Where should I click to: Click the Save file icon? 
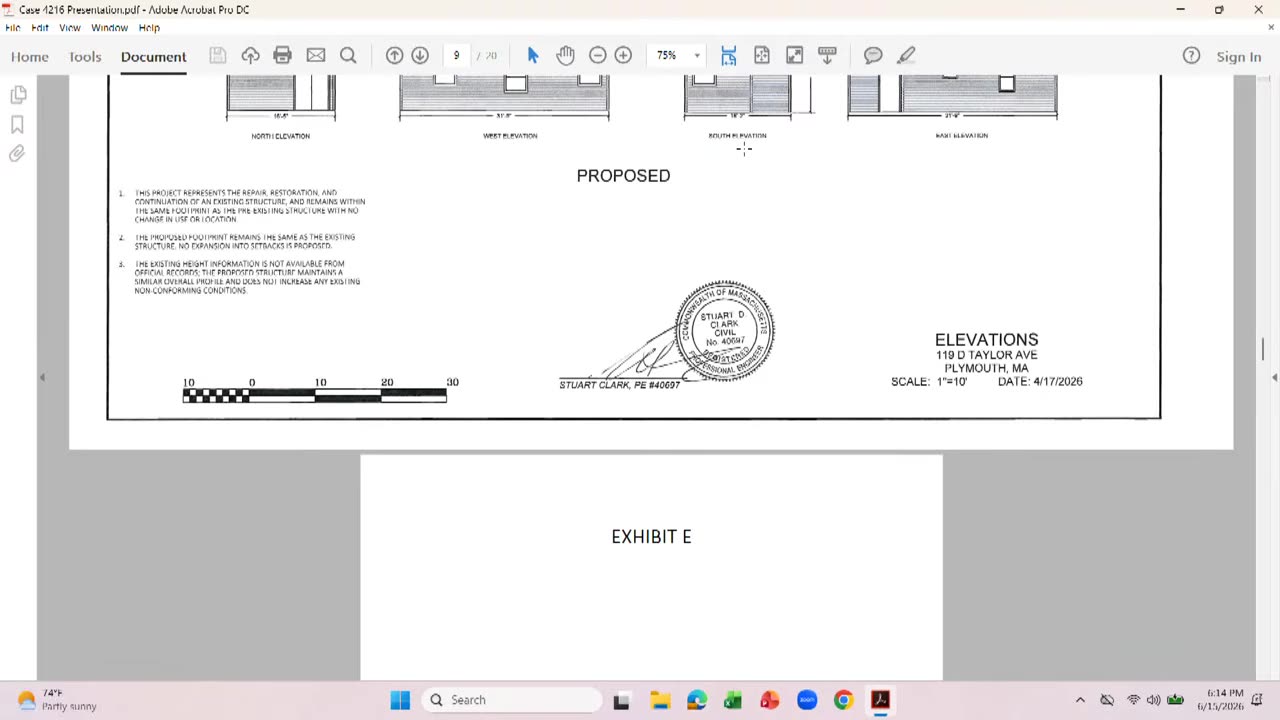pos(217,55)
